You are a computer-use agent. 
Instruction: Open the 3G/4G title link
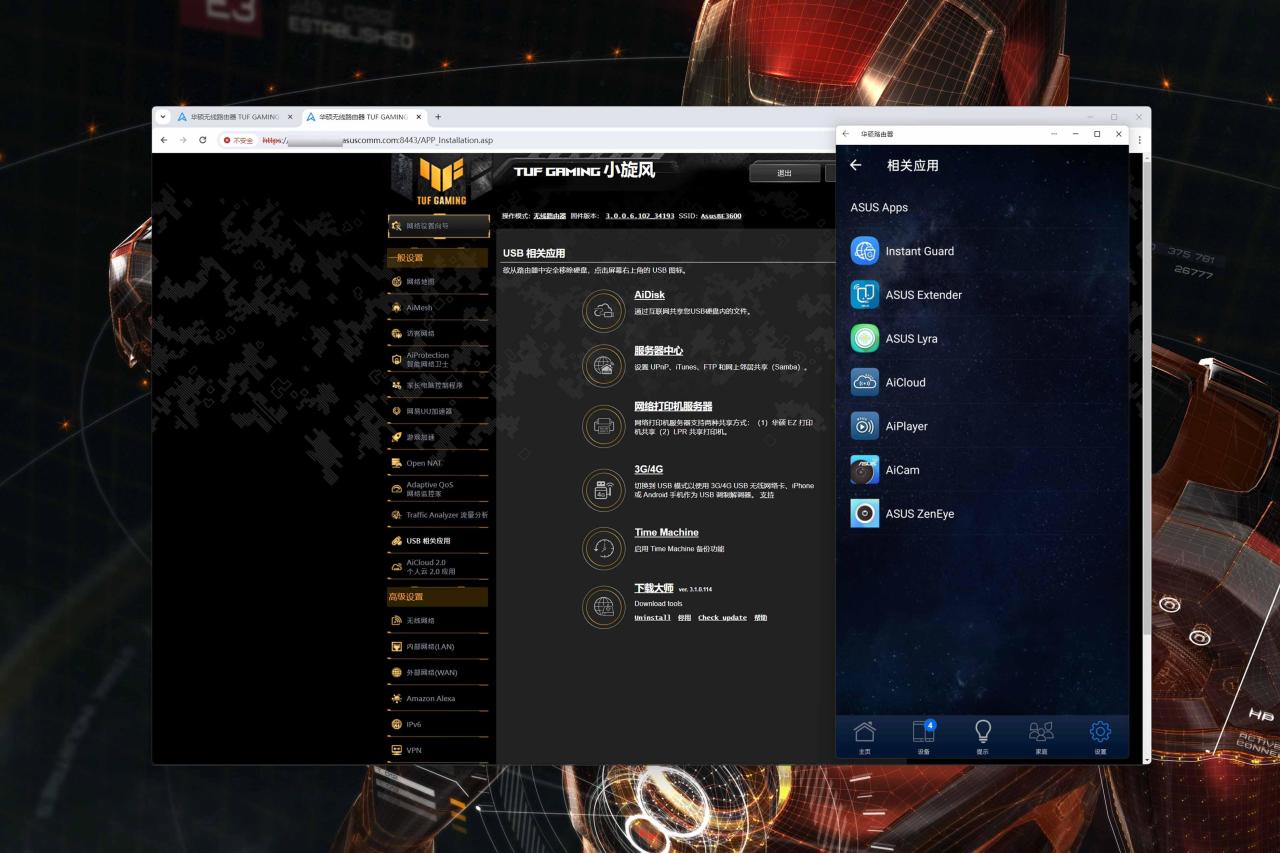coord(649,469)
